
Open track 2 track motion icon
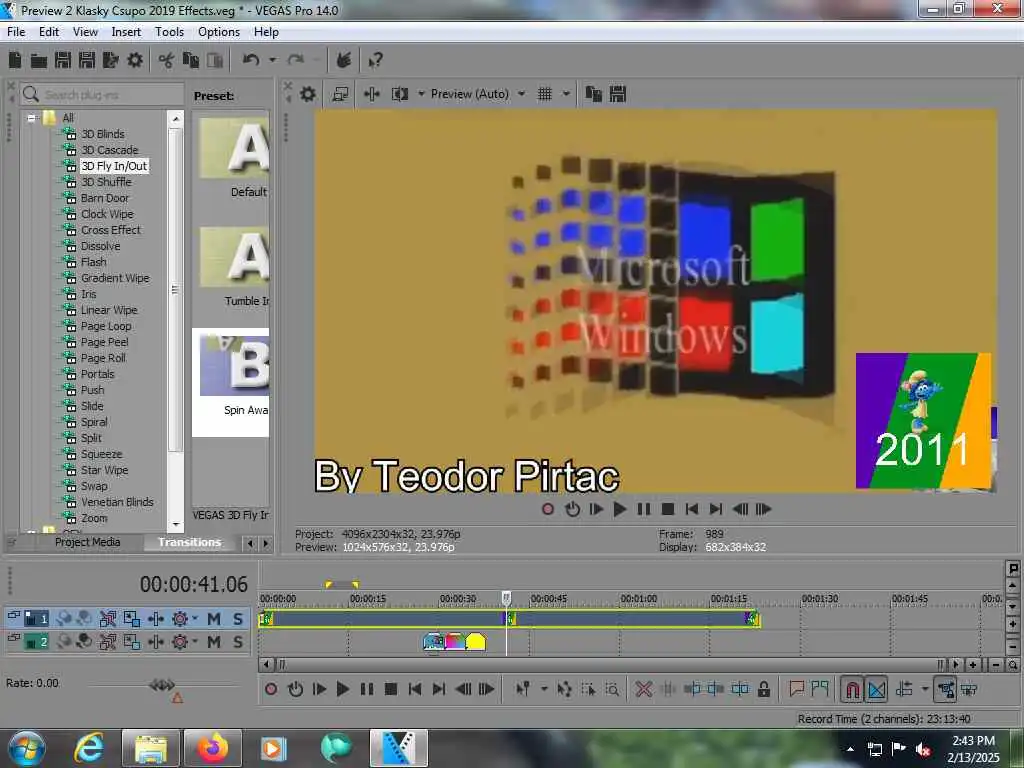point(132,642)
